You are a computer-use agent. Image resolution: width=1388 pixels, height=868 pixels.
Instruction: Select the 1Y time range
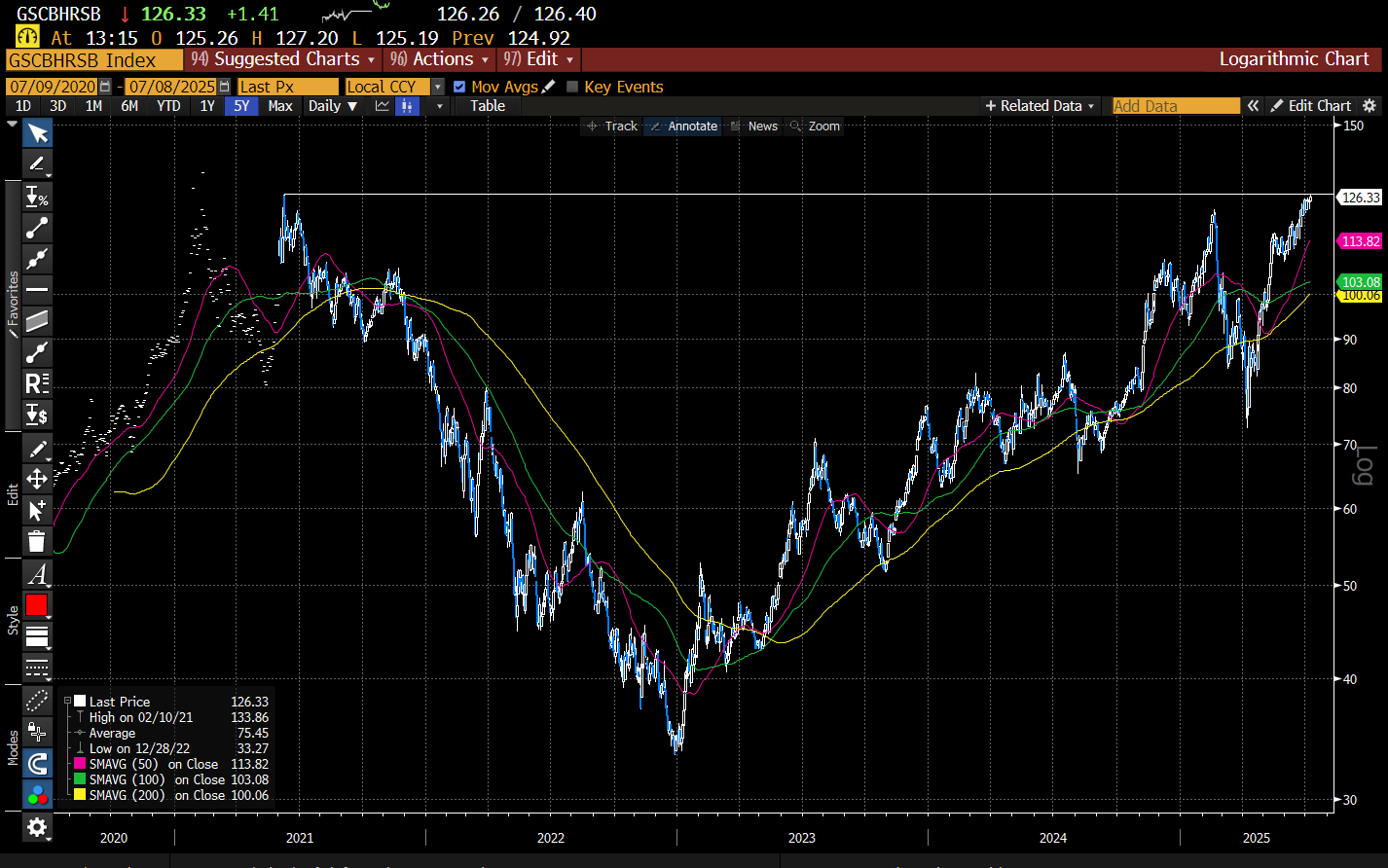coord(207,106)
